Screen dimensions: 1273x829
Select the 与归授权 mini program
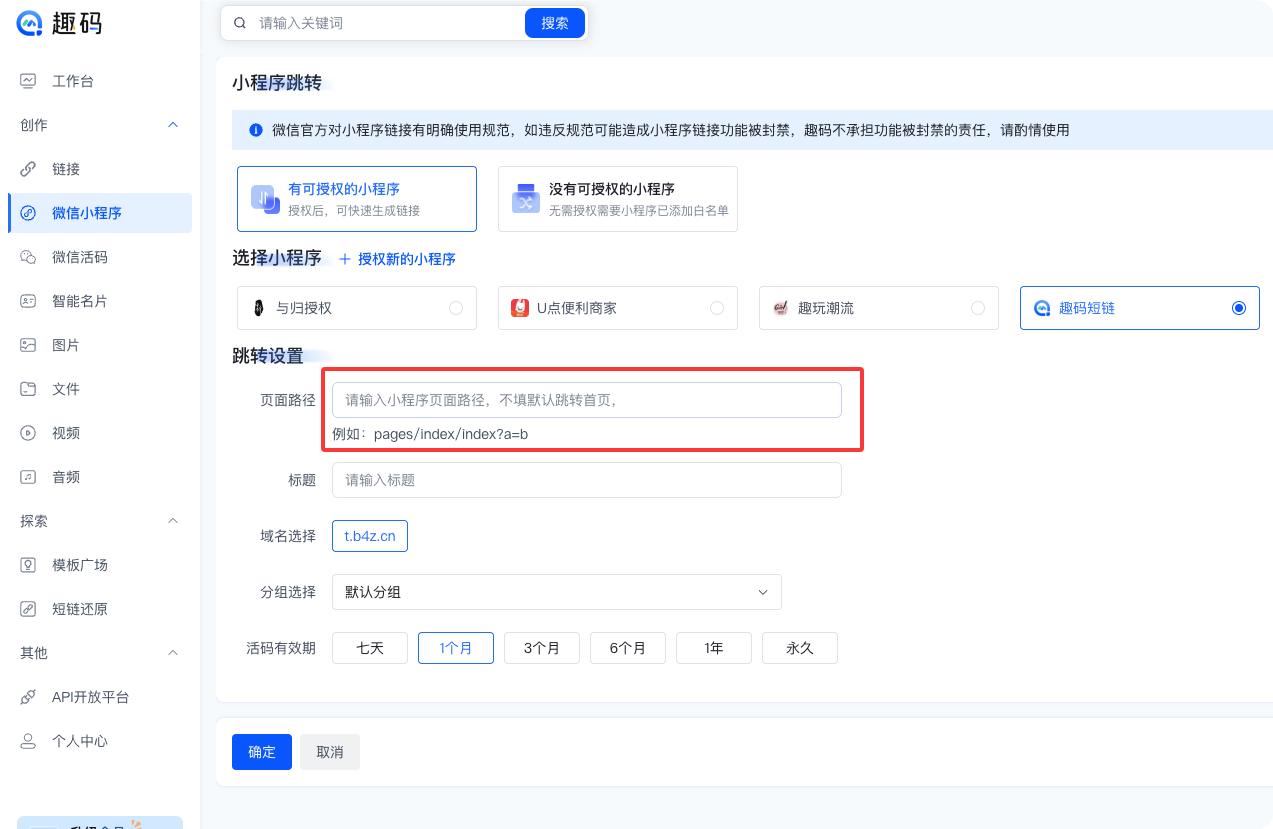pyautogui.click(x=356, y=308)
